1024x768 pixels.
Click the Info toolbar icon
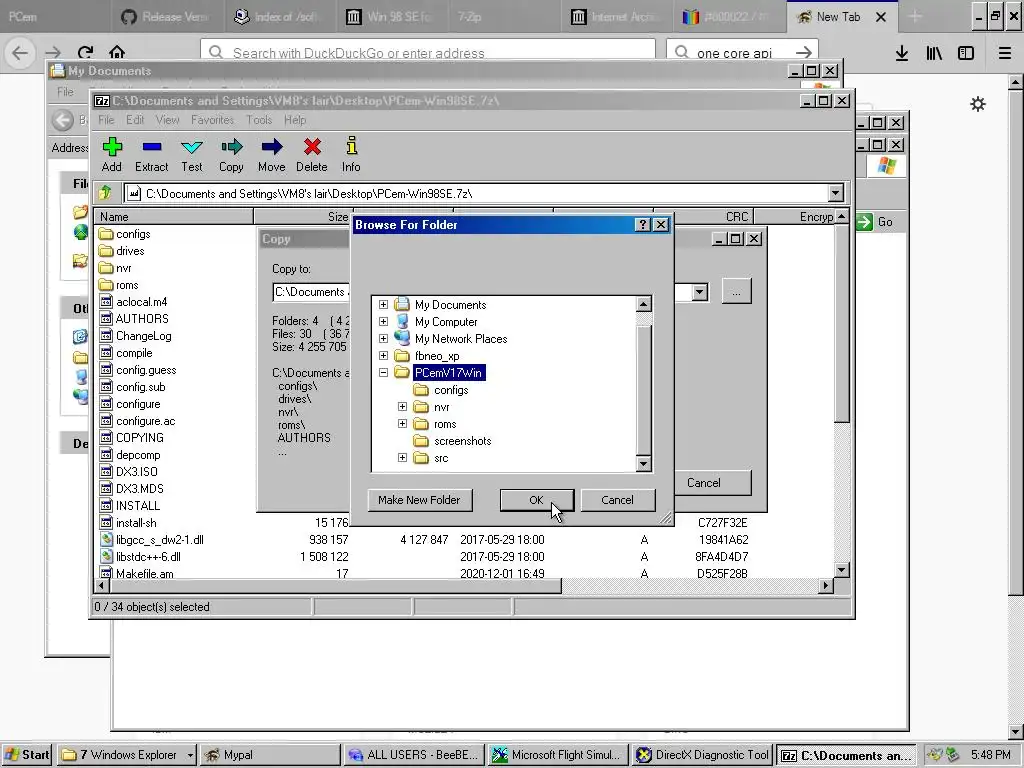tap(351, 146)
